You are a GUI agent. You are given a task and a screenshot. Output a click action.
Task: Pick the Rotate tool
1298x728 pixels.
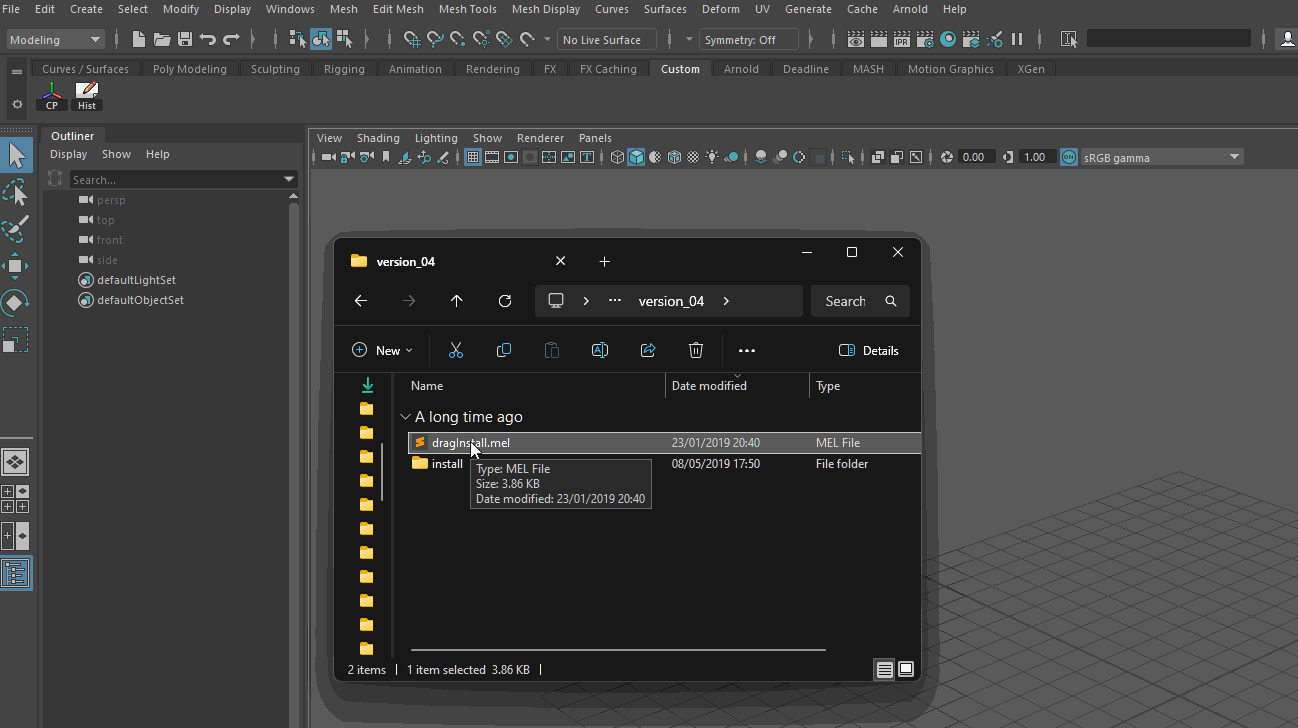point(16,302)
